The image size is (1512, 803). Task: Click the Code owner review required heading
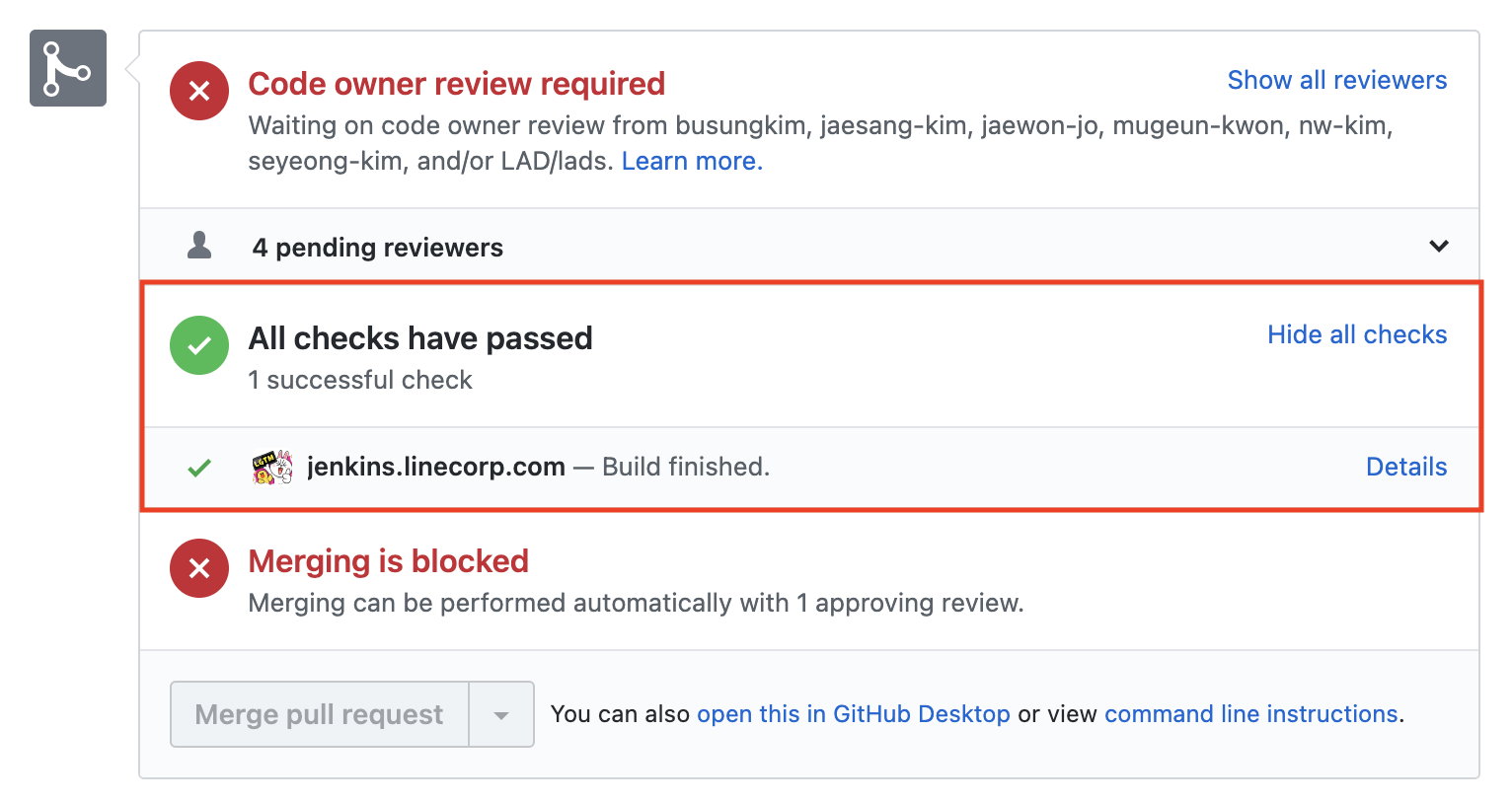pyautogui.click(x=457, y=84)
